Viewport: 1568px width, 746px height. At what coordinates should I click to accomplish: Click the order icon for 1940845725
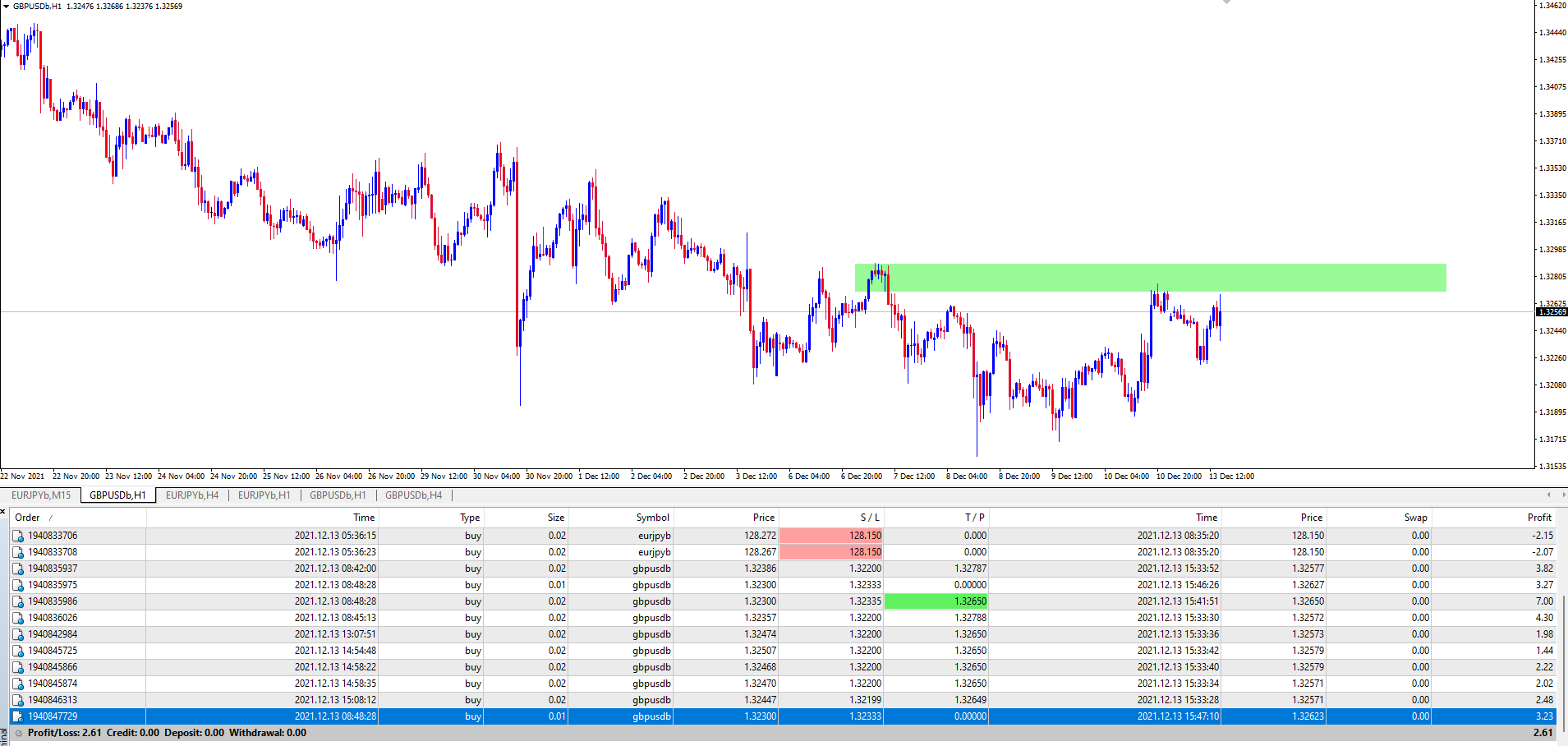[x=17, y=651]
